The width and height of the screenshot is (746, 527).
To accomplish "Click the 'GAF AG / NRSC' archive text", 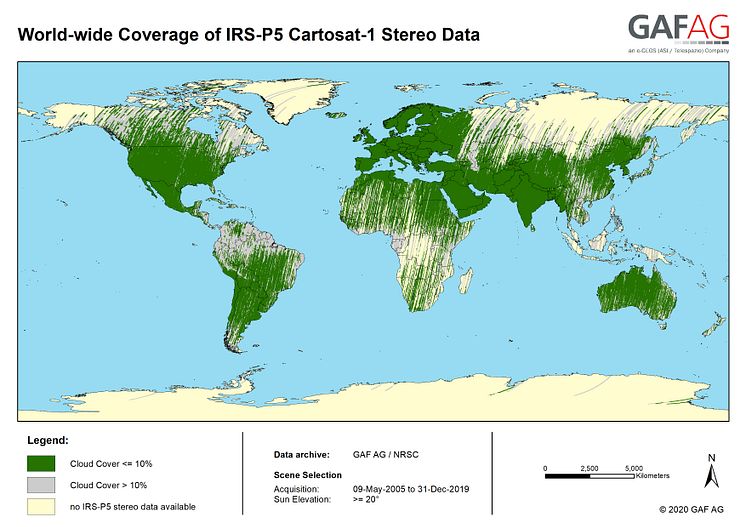I will tap(386, 454).
